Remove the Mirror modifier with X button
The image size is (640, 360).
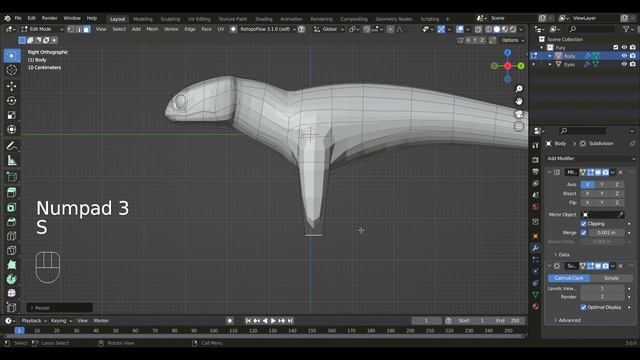[x=620, y=173]
